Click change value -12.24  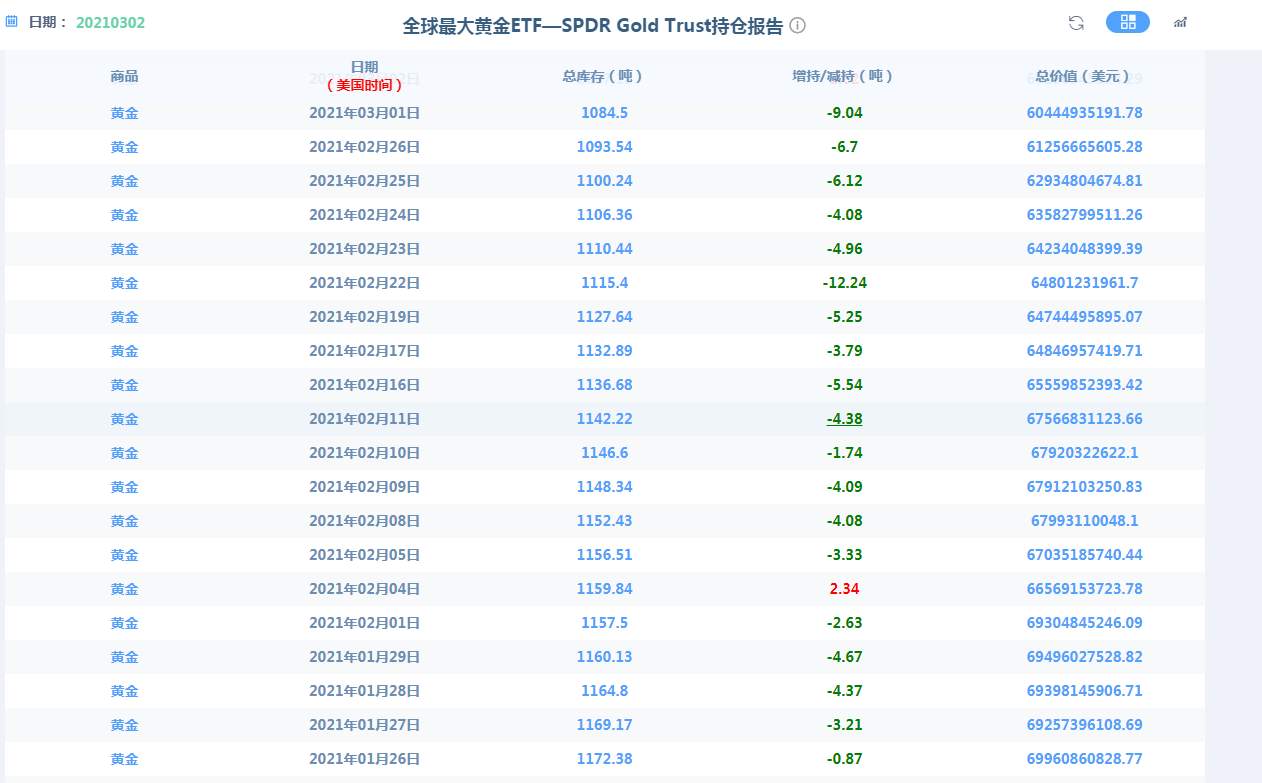click(844, 283)
